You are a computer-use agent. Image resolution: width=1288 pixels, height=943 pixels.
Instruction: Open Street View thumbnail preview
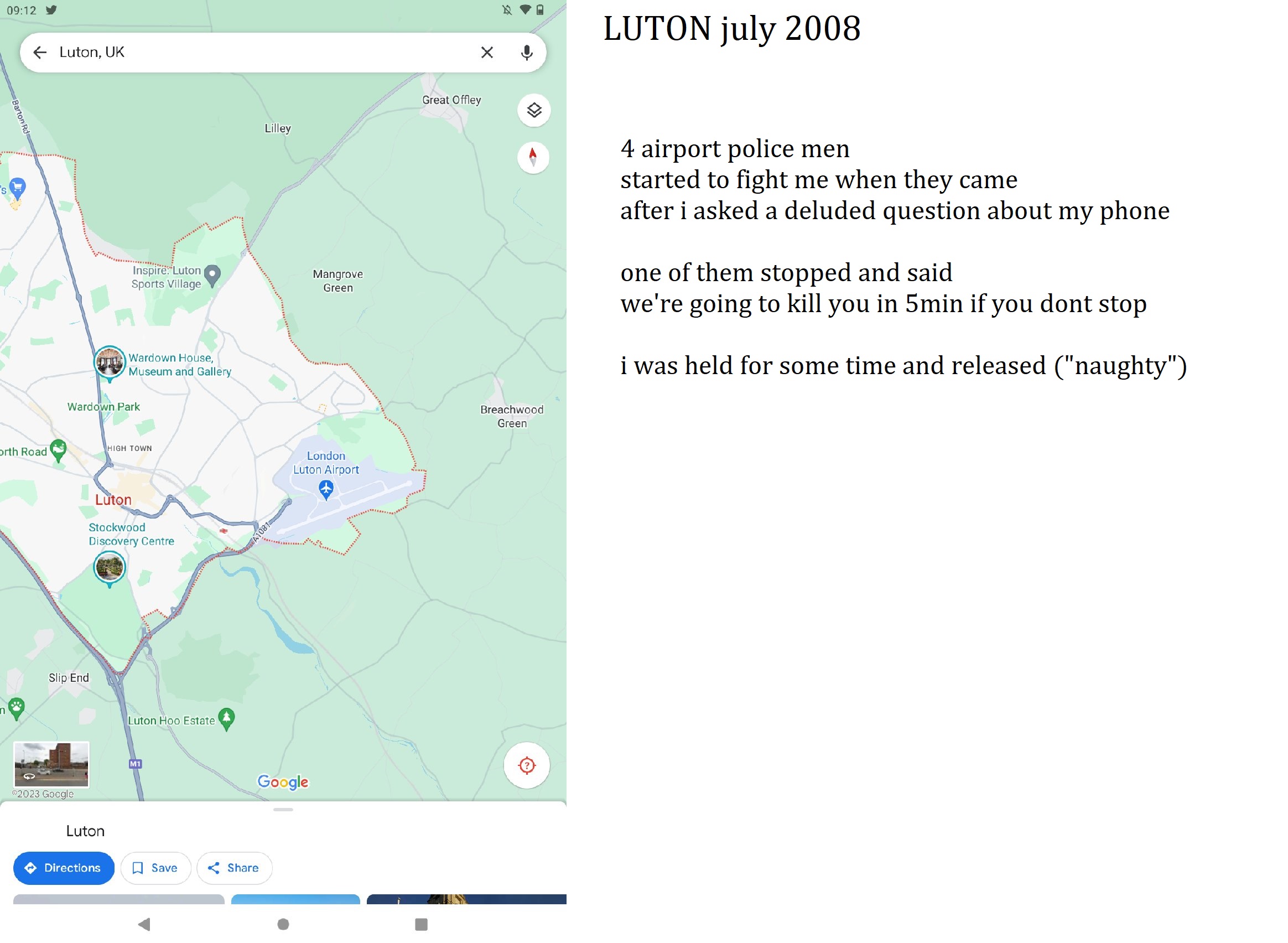point(51,764)
